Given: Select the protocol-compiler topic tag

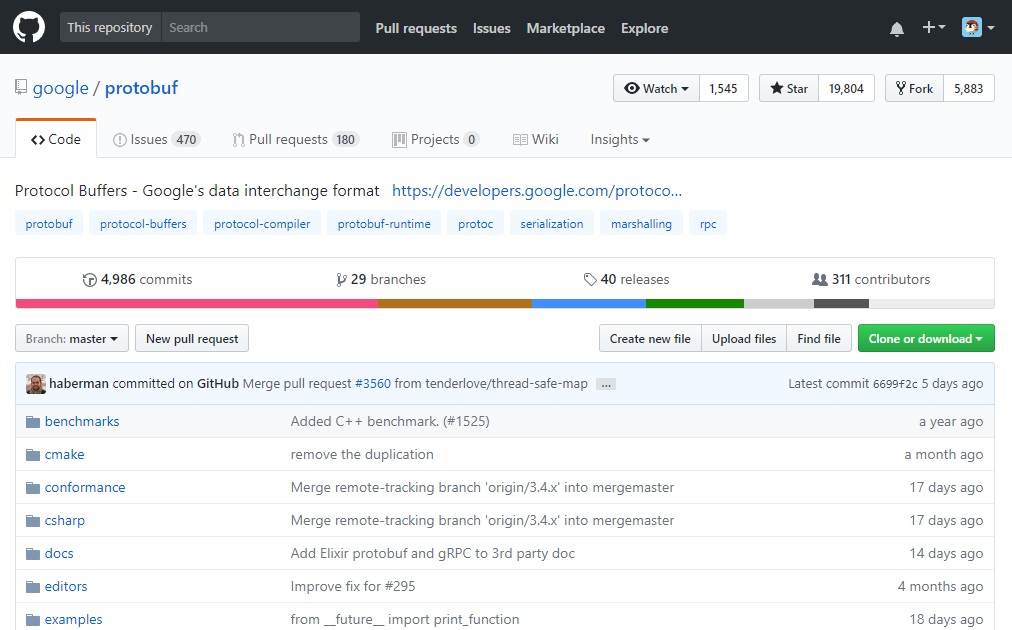Looking at the screenshot, I should coord(262,224).
